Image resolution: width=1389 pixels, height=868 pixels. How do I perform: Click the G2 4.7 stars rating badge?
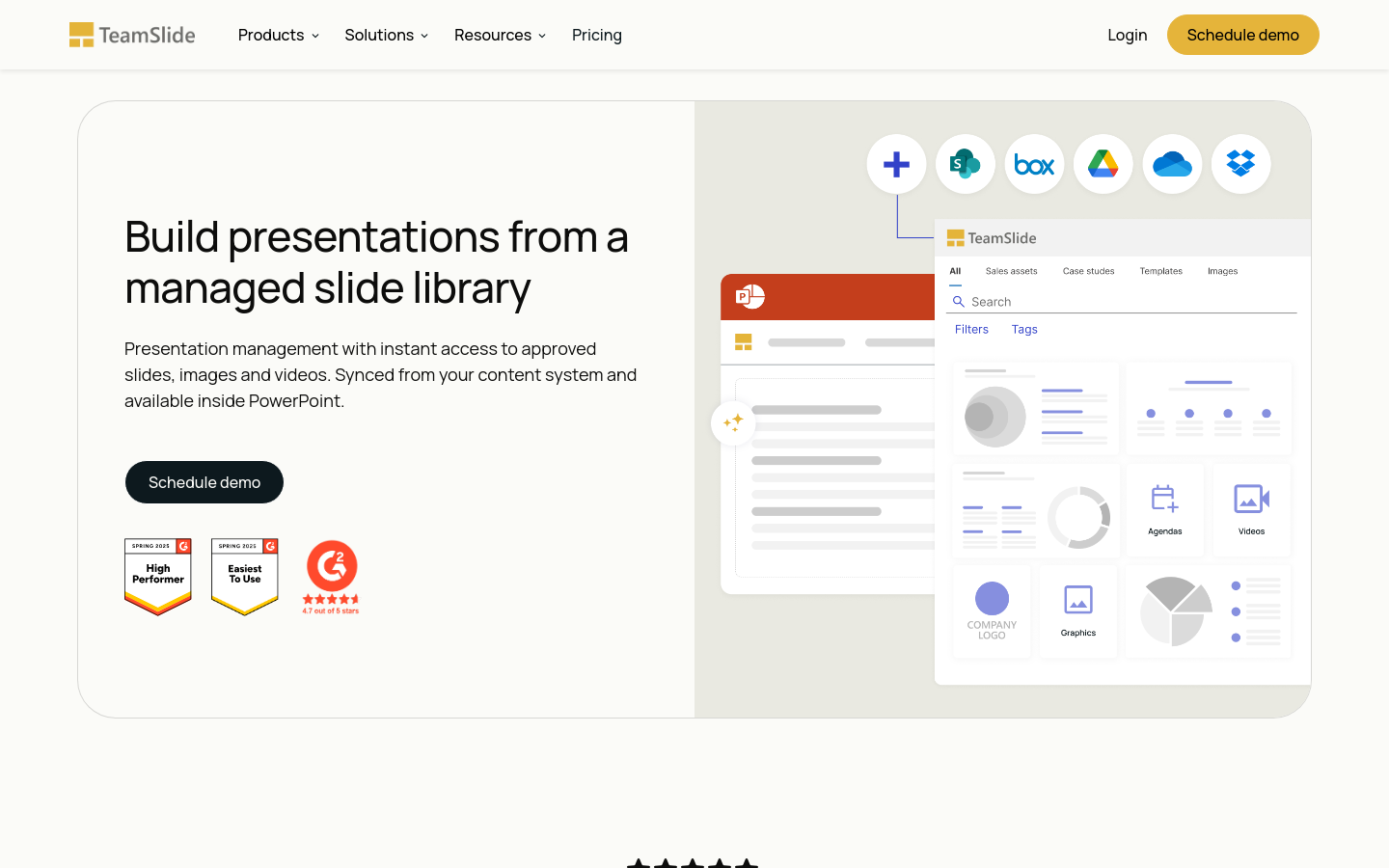(331, 577)
